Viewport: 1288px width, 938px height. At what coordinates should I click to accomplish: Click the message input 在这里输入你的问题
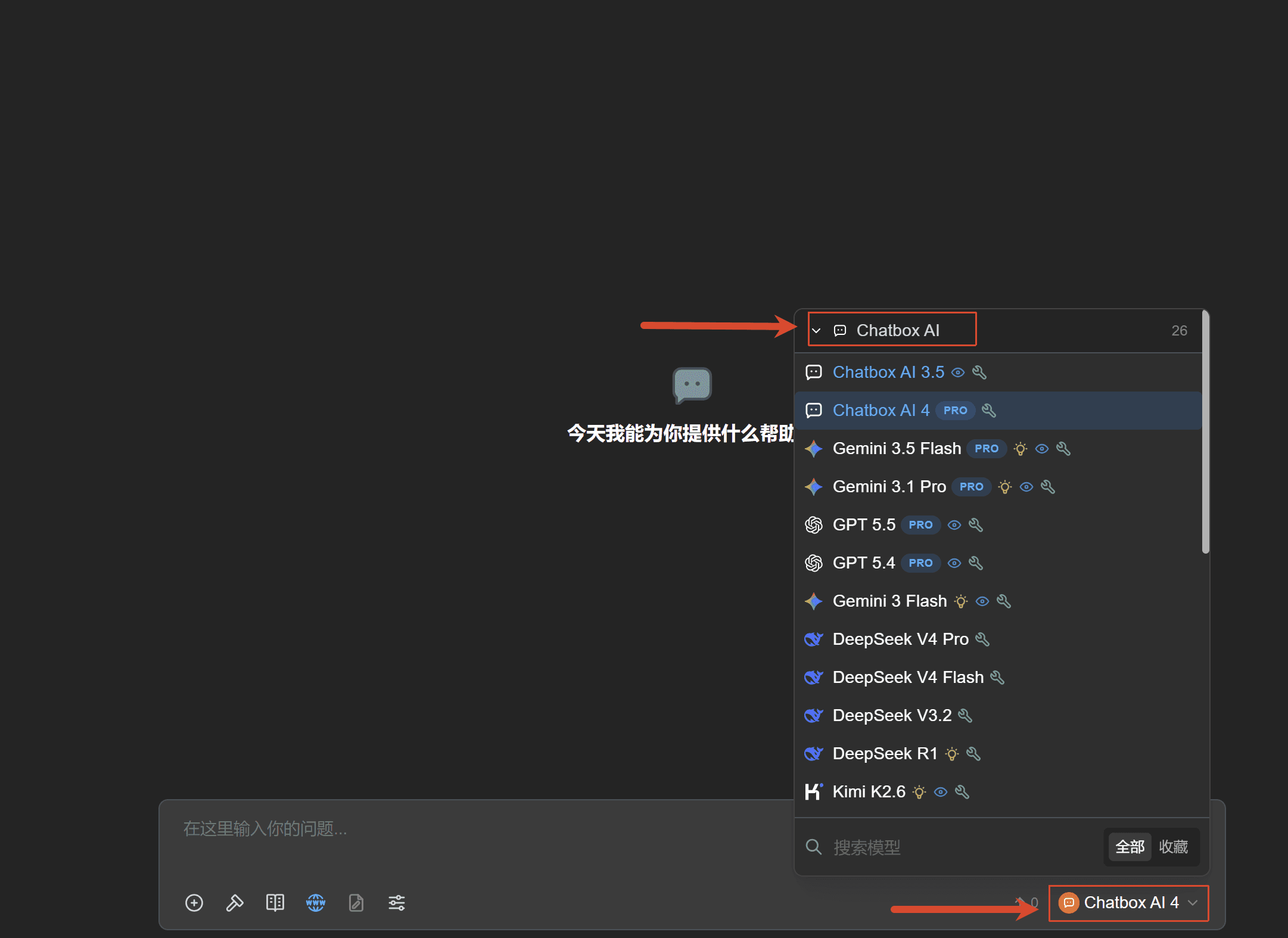477,829
